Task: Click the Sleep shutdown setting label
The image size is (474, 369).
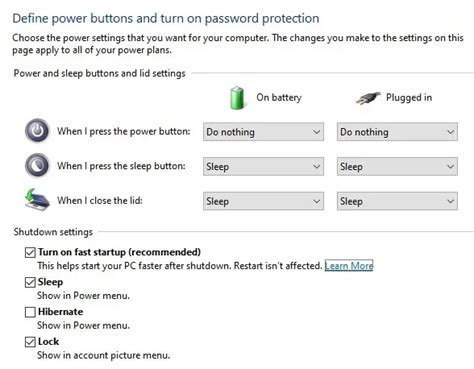Action: pos(50,282)
